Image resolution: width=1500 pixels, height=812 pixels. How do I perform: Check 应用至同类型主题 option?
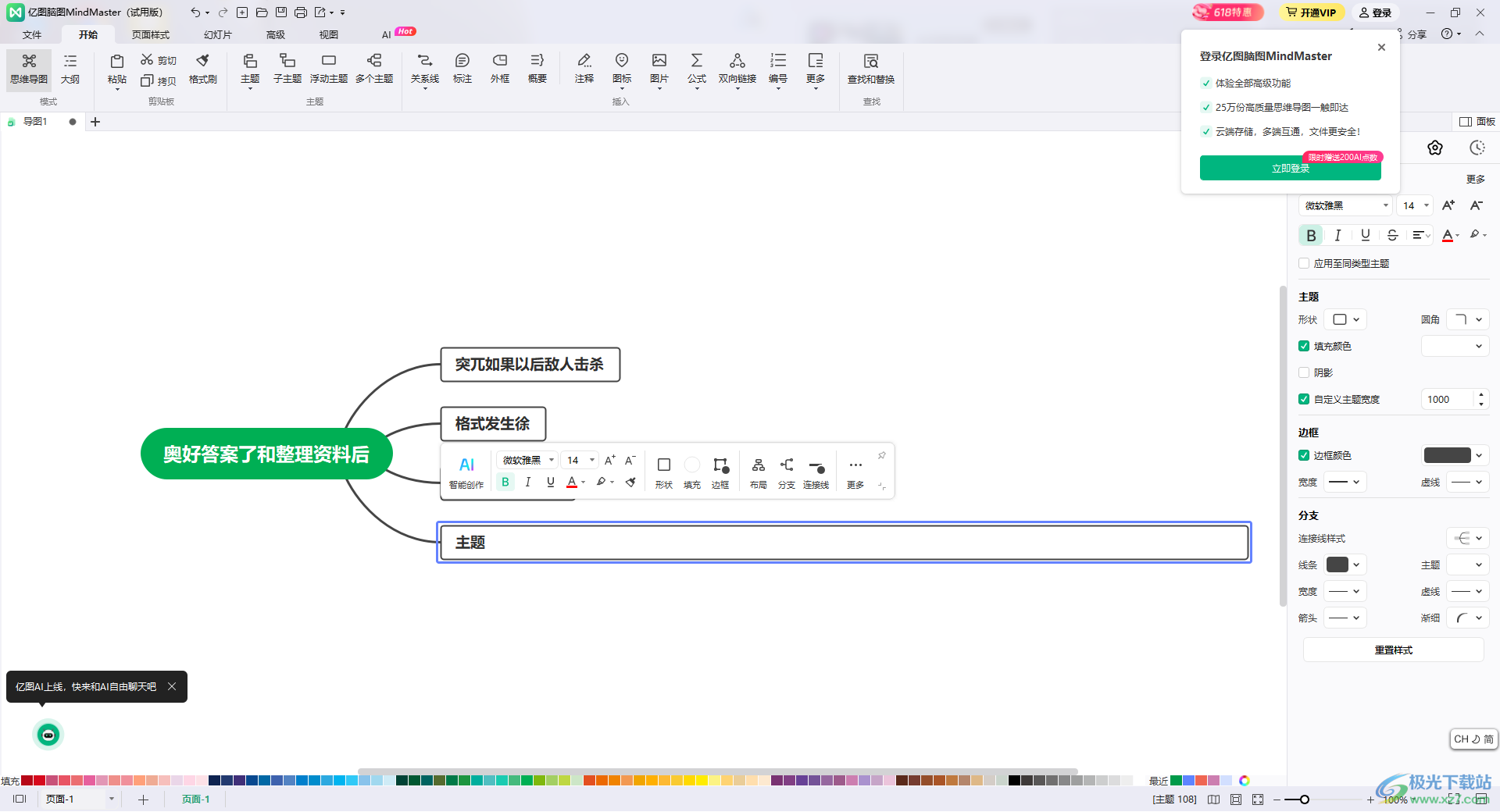pyautogui.click(x=1304, y=263)
